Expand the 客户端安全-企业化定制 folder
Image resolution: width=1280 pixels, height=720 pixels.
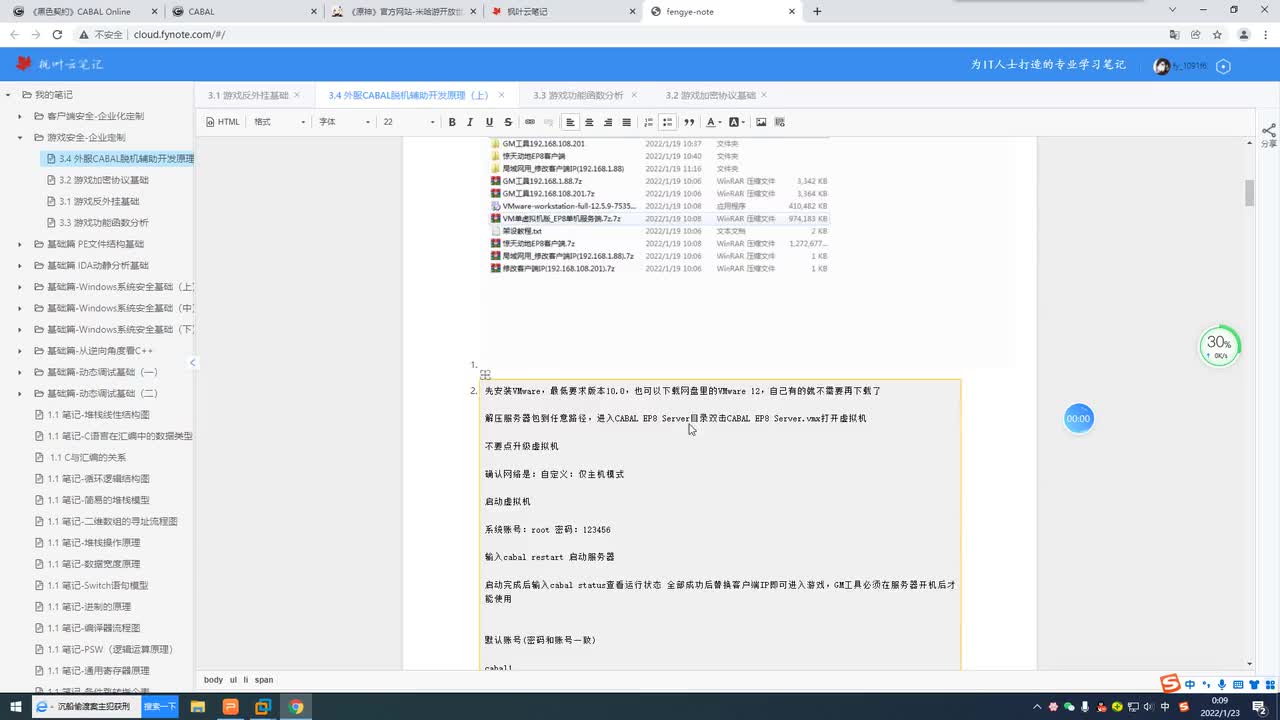click(20, 116)
